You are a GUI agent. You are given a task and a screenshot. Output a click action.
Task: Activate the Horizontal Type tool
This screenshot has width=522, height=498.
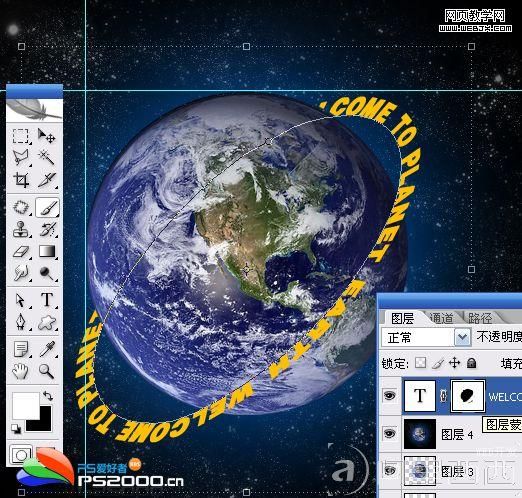tap(47, 299)
